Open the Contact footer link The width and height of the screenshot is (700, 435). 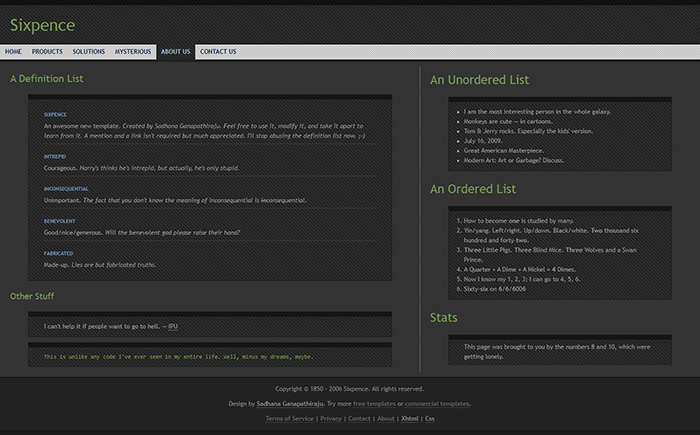point(359,418)
